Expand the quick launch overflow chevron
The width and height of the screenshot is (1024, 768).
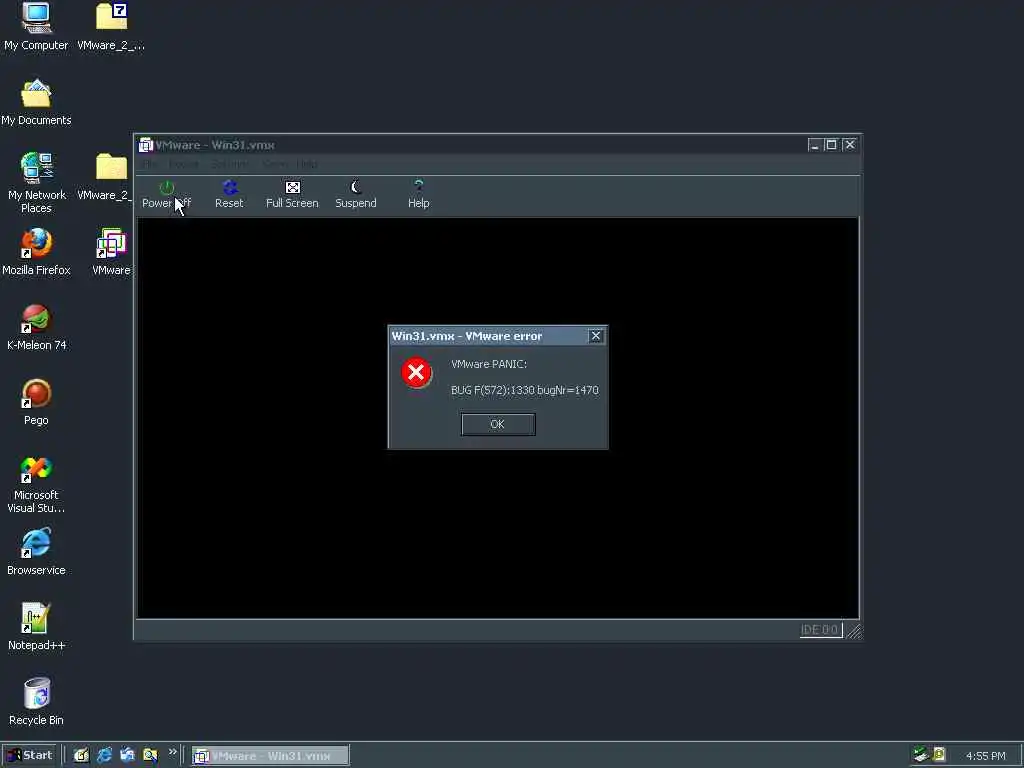coord(172,752)
